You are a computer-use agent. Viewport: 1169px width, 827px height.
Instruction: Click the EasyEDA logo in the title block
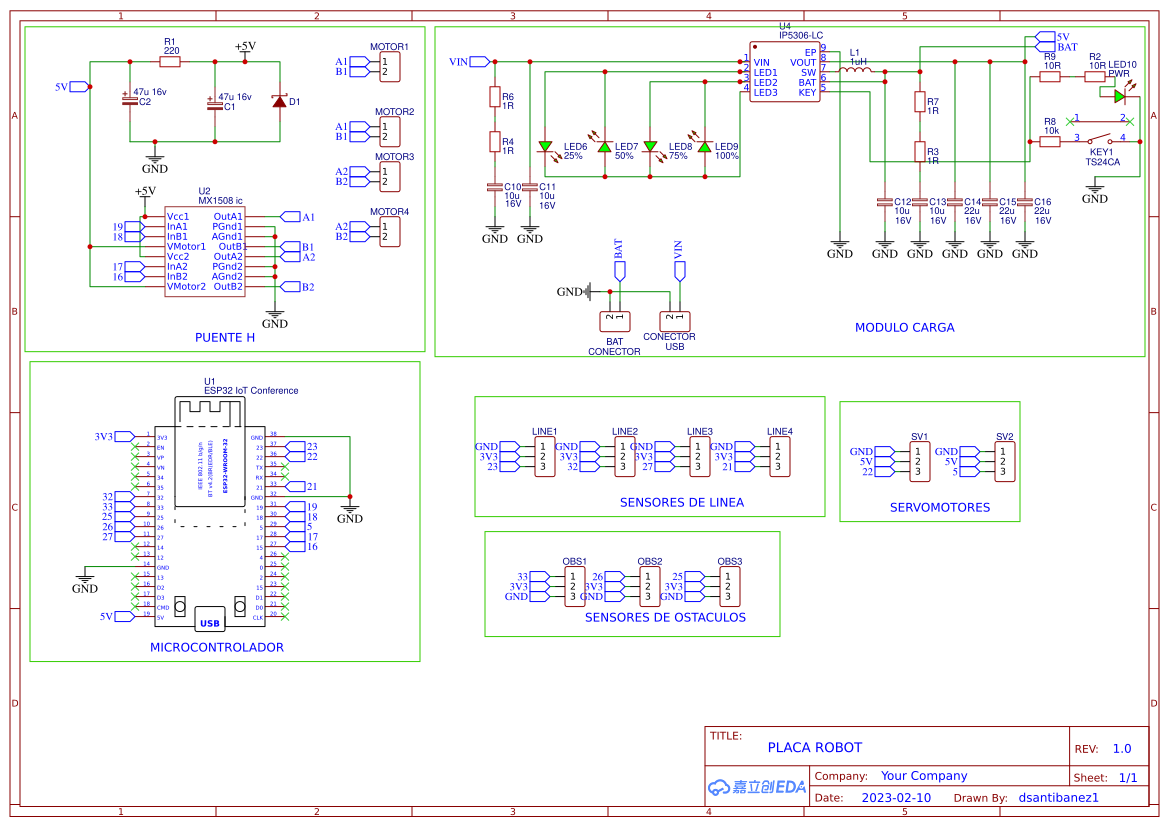click(x=757, y=786)
